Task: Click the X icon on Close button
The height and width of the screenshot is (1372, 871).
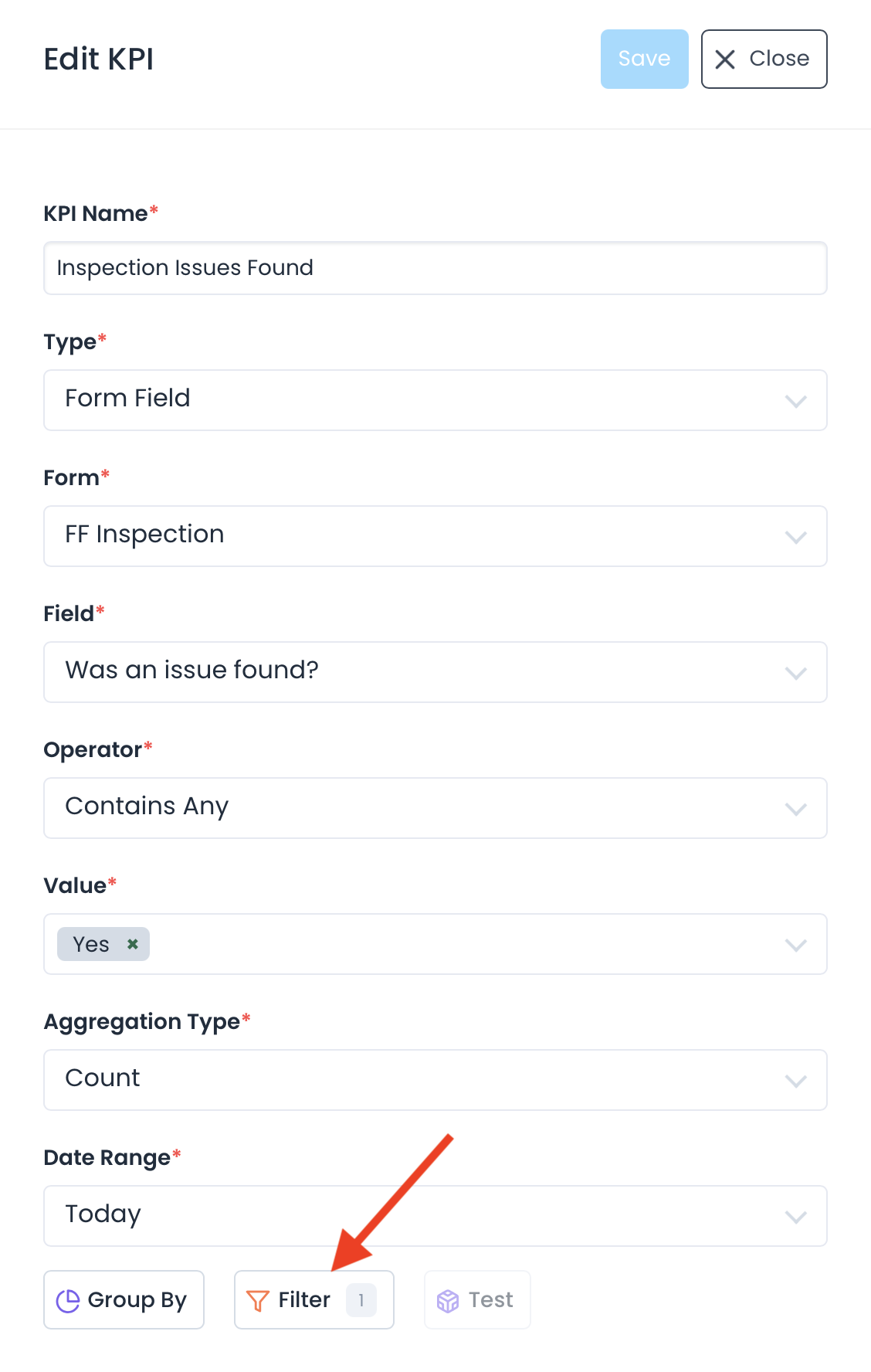Action: point(725,59)
